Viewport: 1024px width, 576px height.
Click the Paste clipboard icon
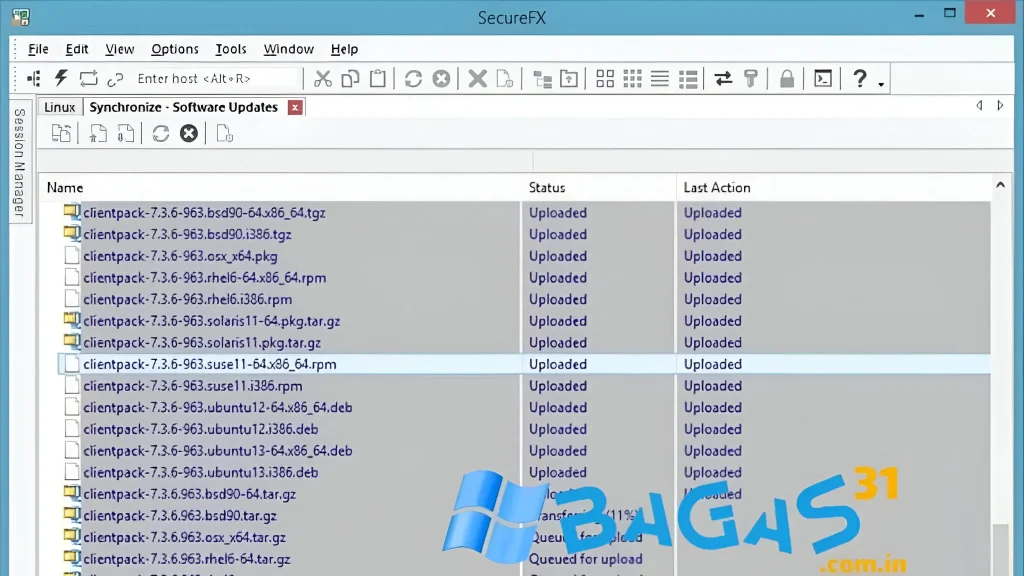[377, 79]
